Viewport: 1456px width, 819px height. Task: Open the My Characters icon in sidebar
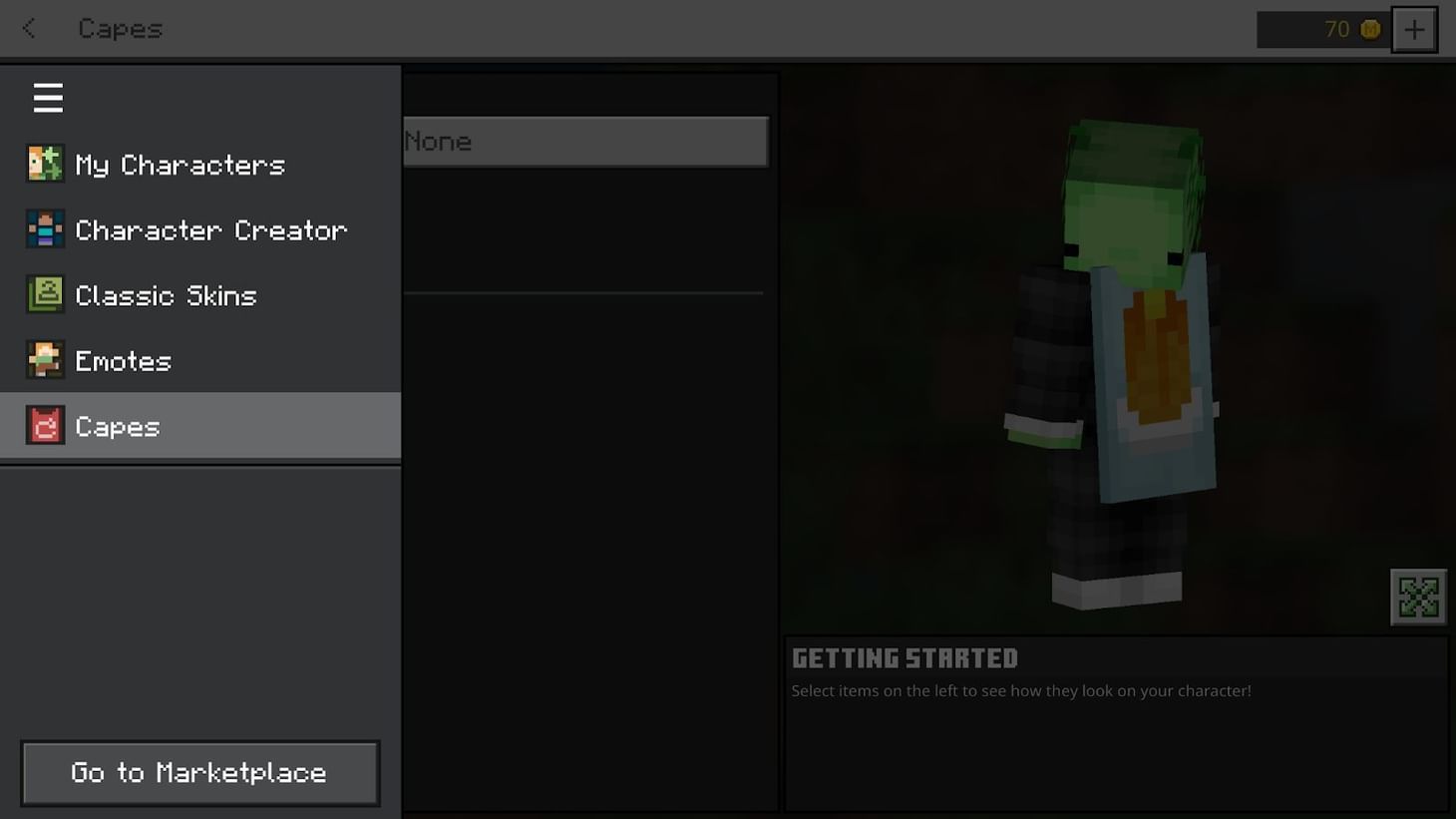click(44, 163)
